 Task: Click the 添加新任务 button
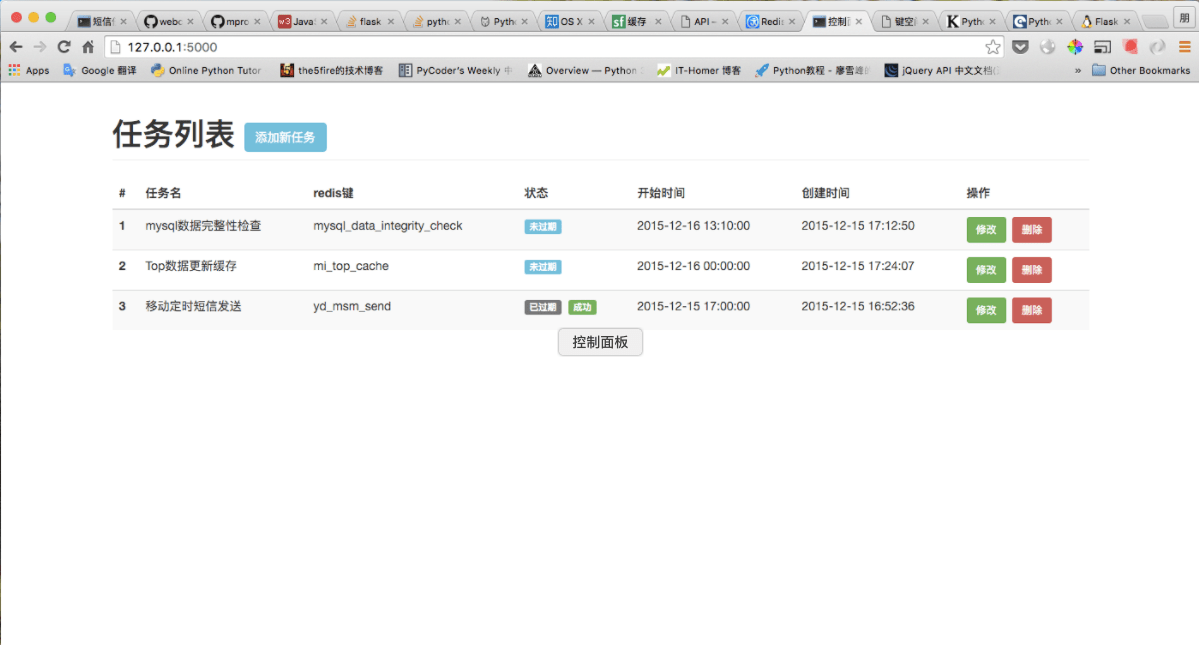coord(285,138)
